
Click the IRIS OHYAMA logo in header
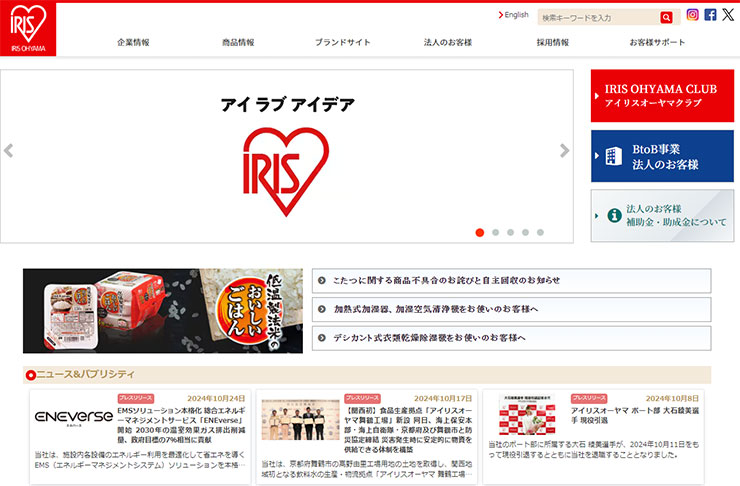coord(28,29)
